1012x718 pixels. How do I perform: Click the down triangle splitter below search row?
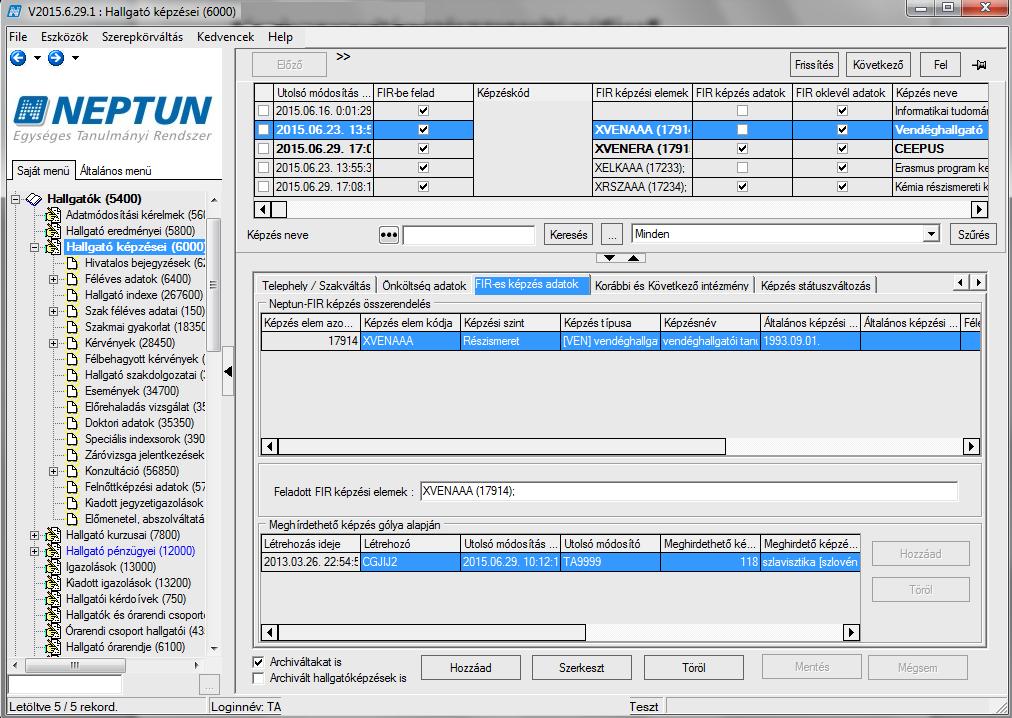click(x=609, y=258)
